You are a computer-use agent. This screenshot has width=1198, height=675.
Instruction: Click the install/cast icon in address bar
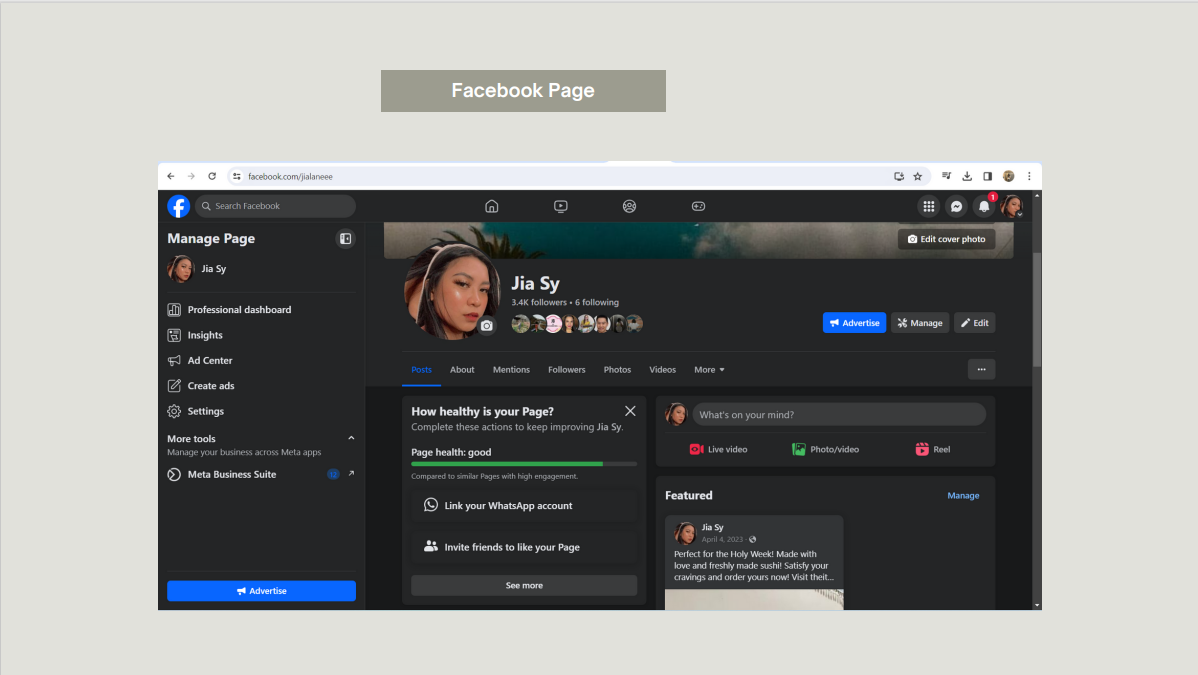point(898,177)
